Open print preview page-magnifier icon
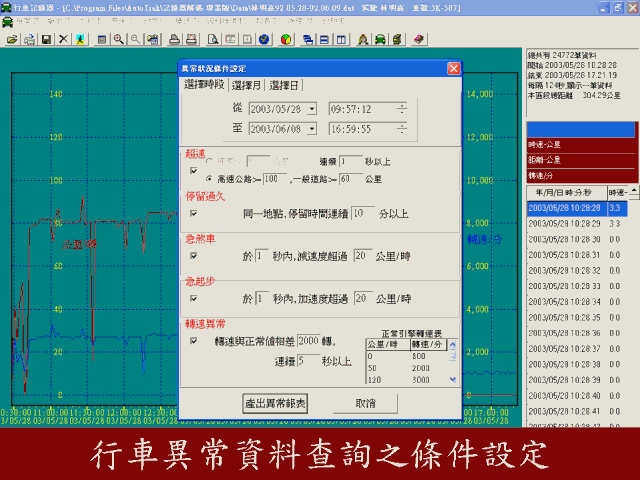 click(x=213, y=40)
